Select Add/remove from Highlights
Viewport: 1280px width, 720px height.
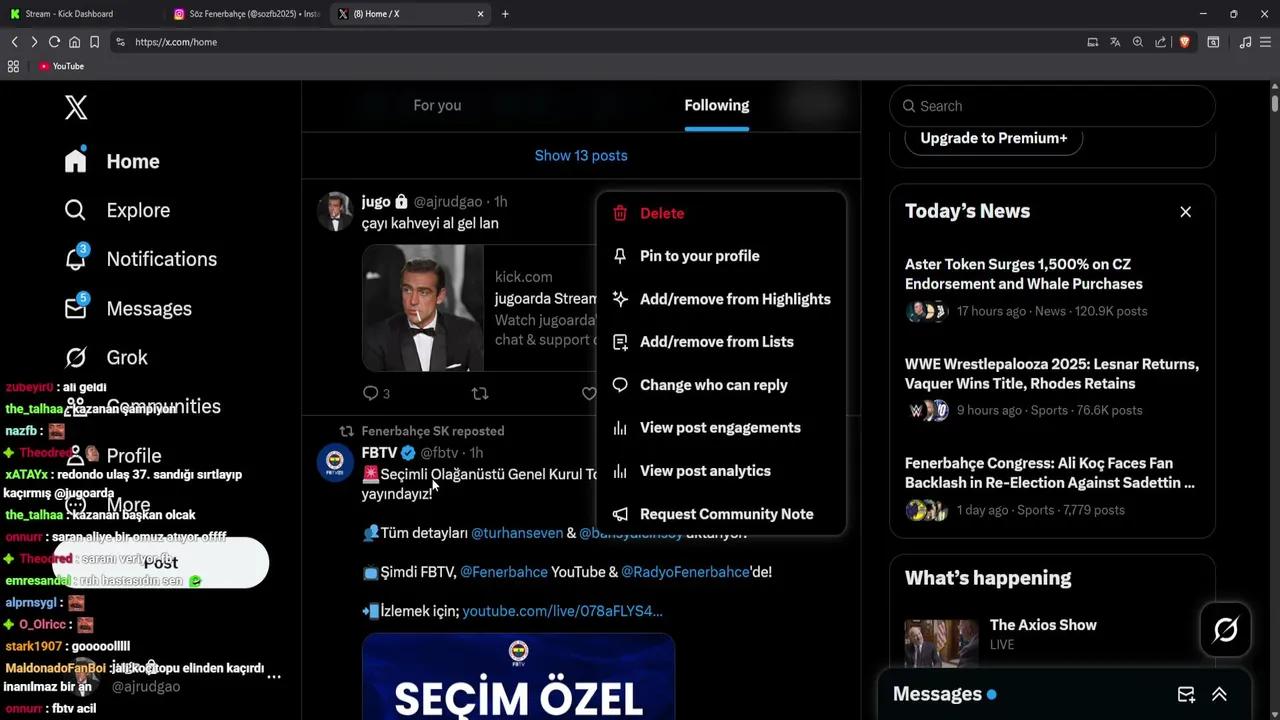(x=721, y=299)
